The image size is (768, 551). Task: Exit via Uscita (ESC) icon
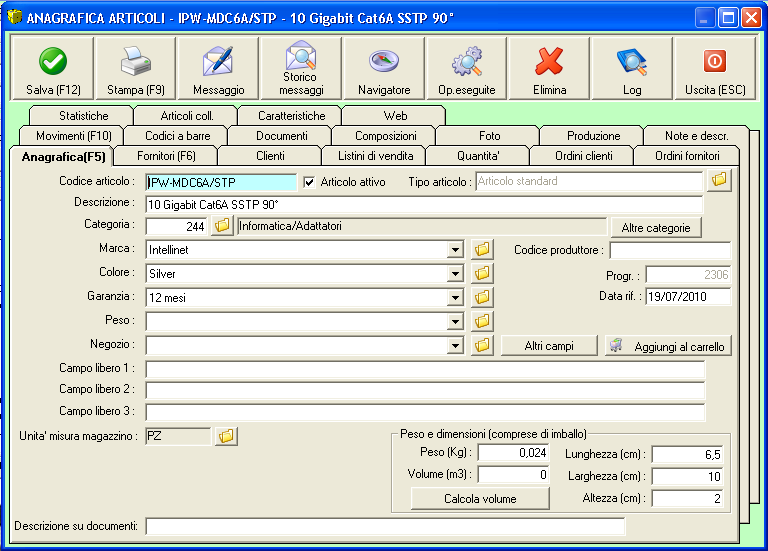tap(715, 69)
